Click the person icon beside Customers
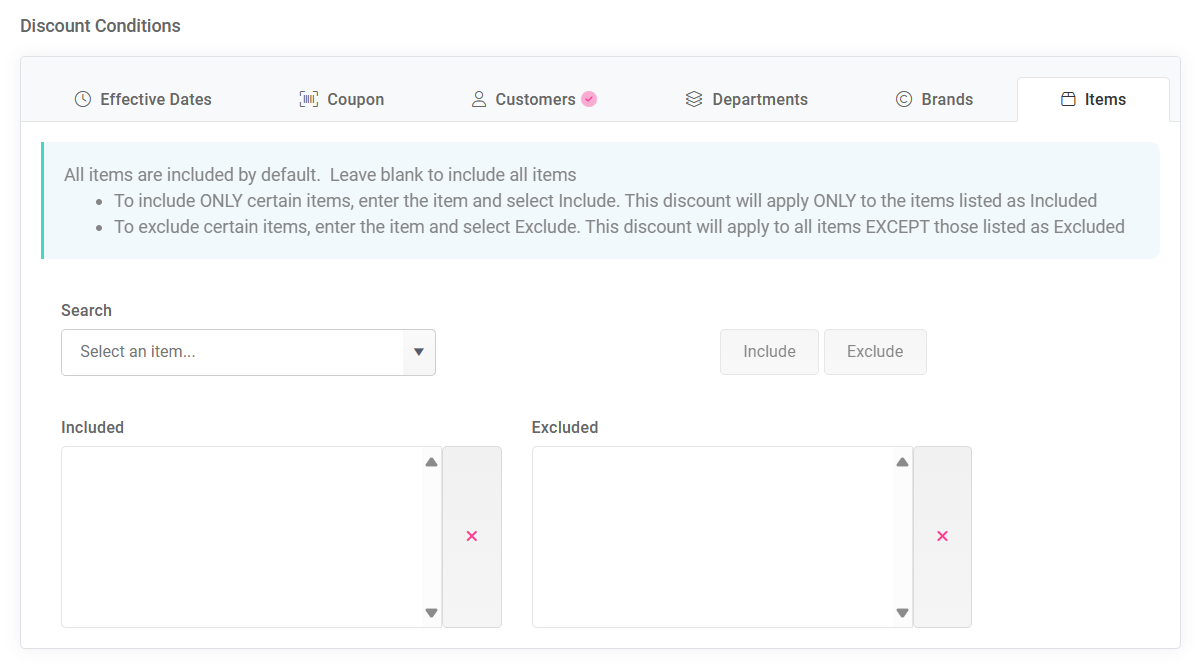The height and width of the screenshot is (669, 1199). [479, 99]
